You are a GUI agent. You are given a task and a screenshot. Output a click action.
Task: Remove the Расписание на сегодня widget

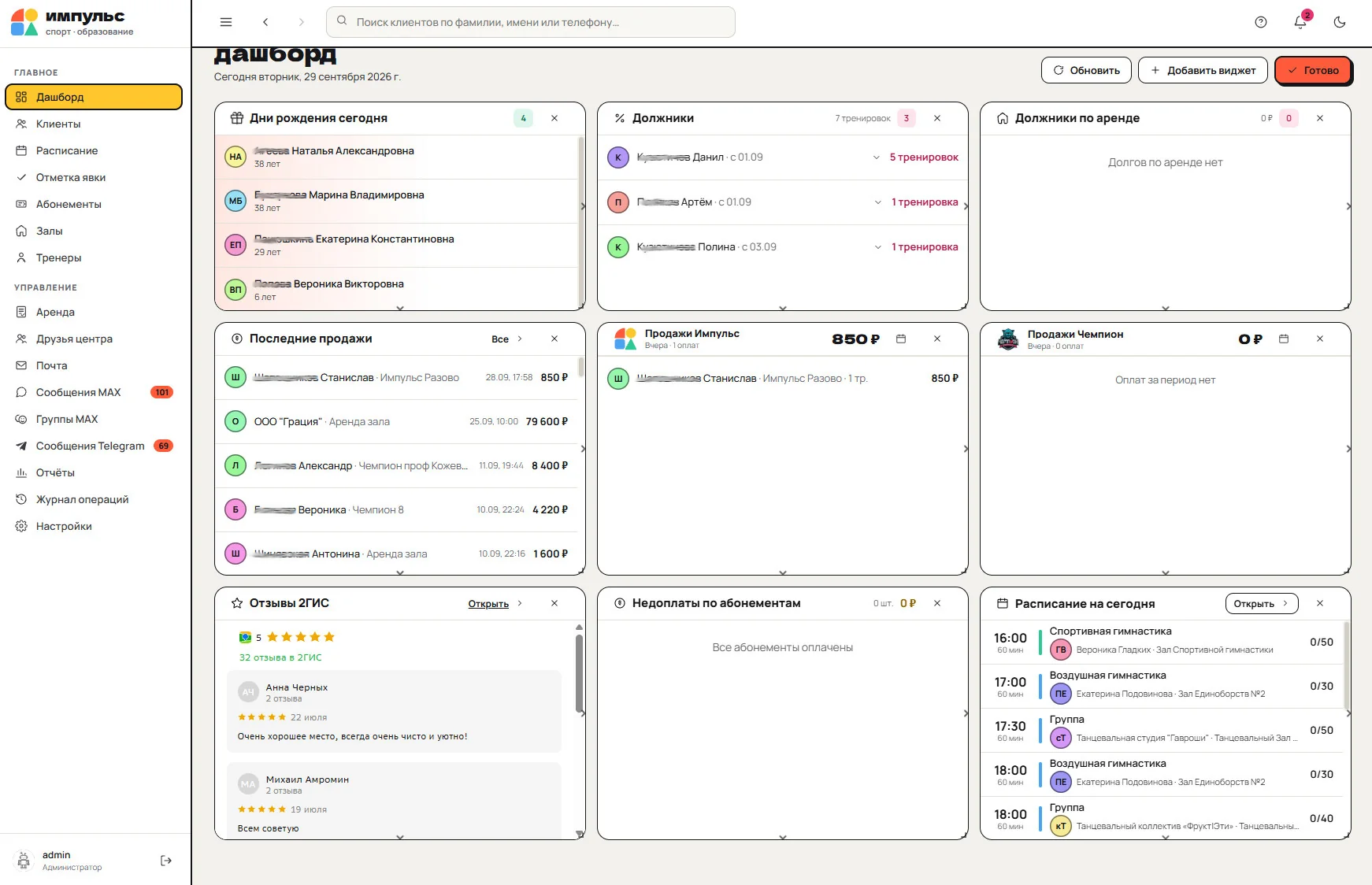tap(1320, 603)
